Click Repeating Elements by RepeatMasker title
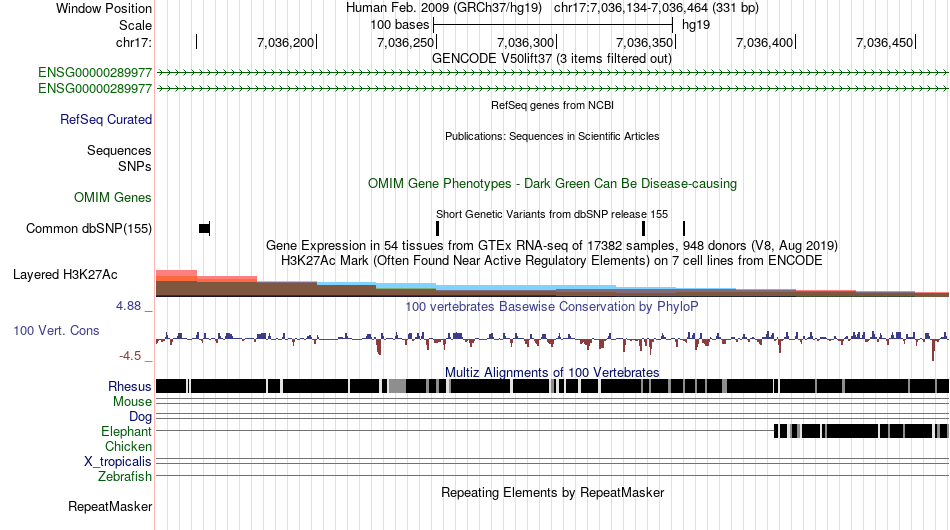Screen dimensions: 950x530 tap(552, 492)
